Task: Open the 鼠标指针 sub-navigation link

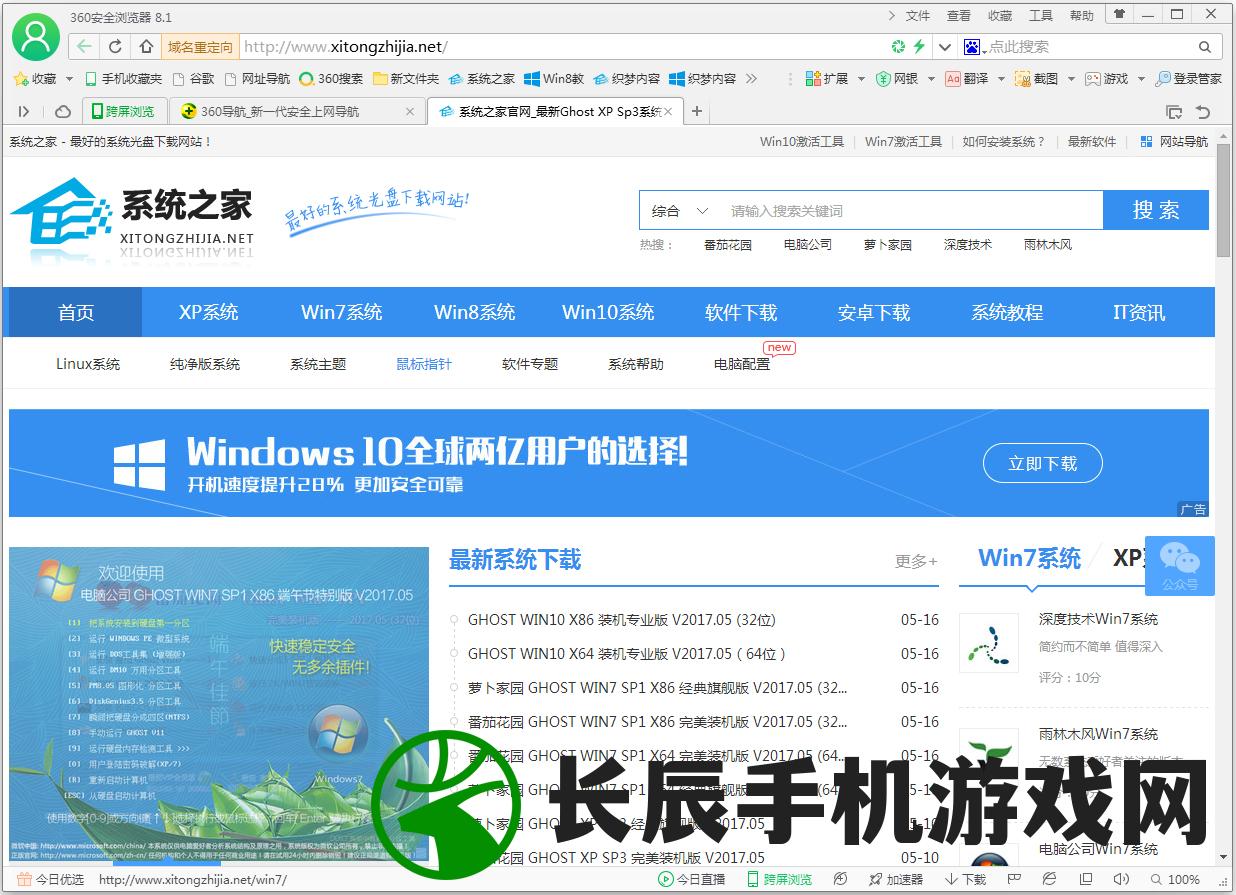Action: 424,364
